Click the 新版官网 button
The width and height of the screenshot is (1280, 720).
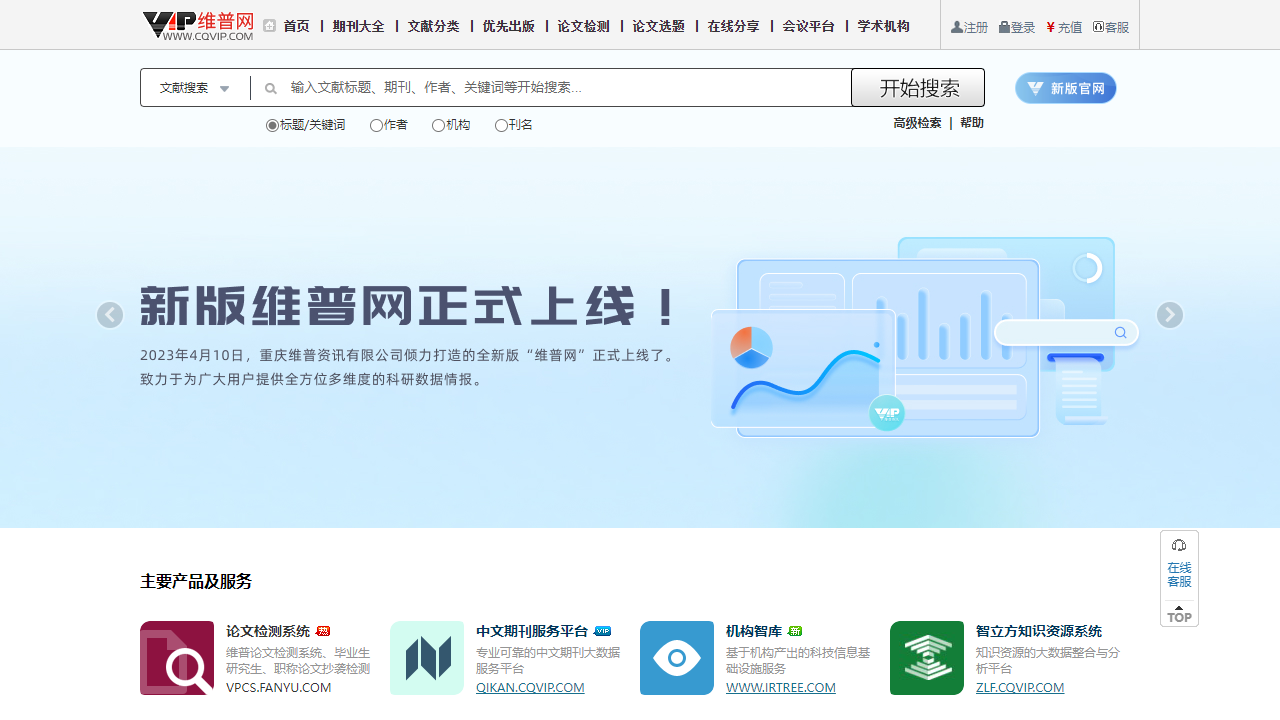click(1066, 88)
